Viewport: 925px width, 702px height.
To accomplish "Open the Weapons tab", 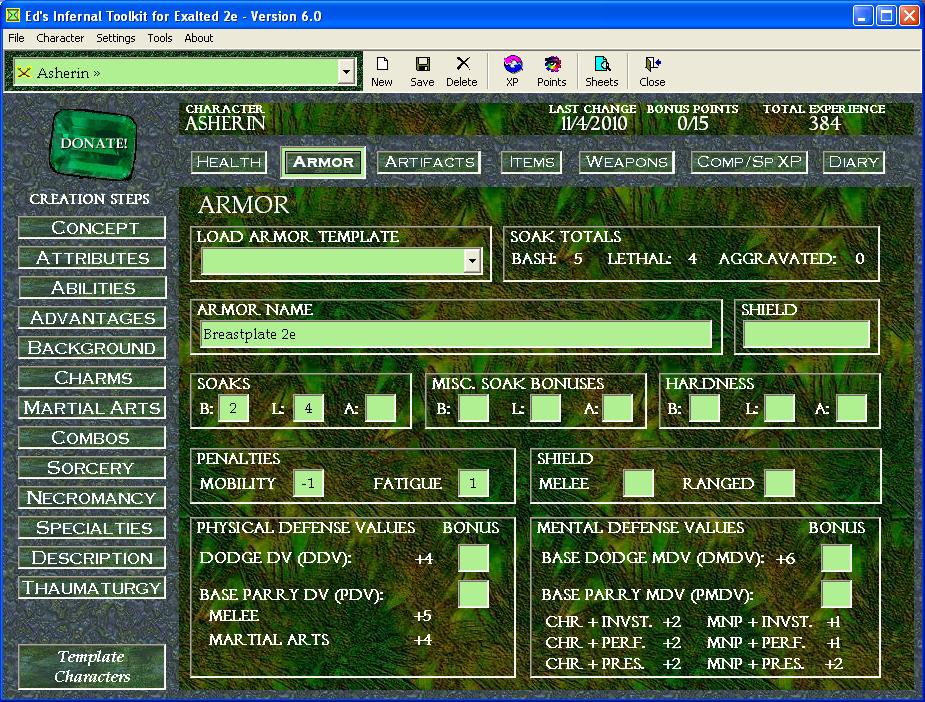I will click(626, 162).
